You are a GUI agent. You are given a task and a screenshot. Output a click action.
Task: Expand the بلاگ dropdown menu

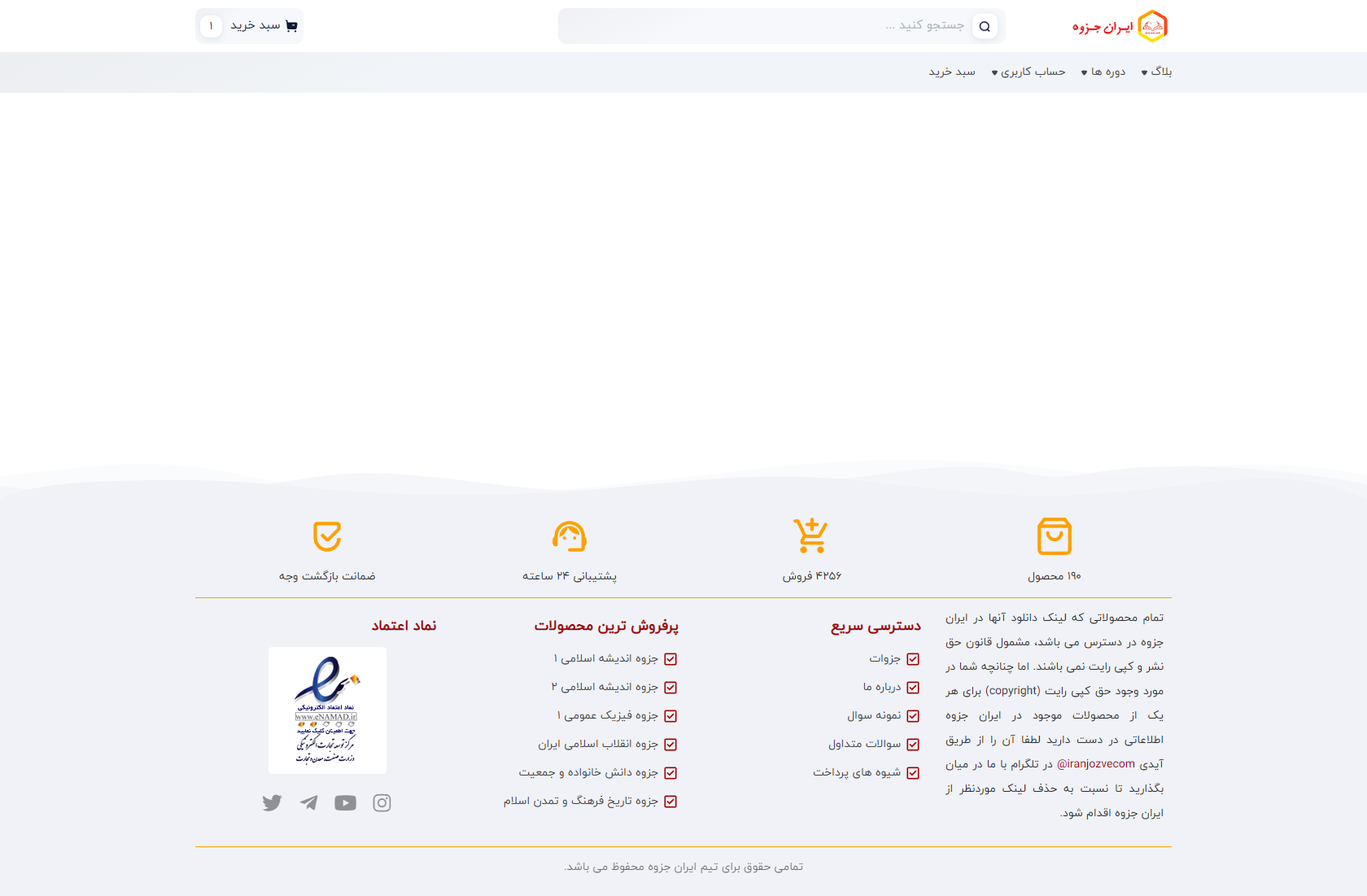[1156, 72]
